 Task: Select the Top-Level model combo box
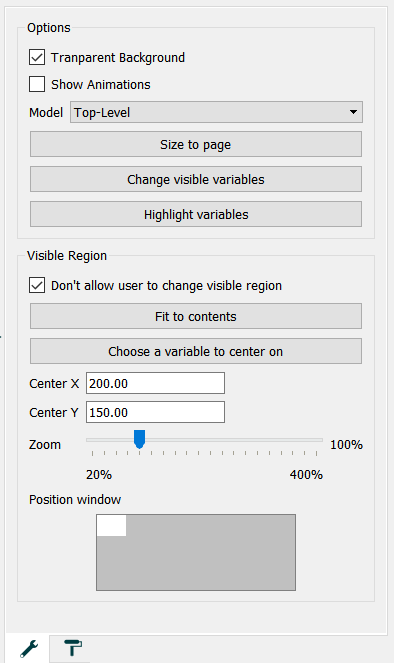click(x=216, y=112)
